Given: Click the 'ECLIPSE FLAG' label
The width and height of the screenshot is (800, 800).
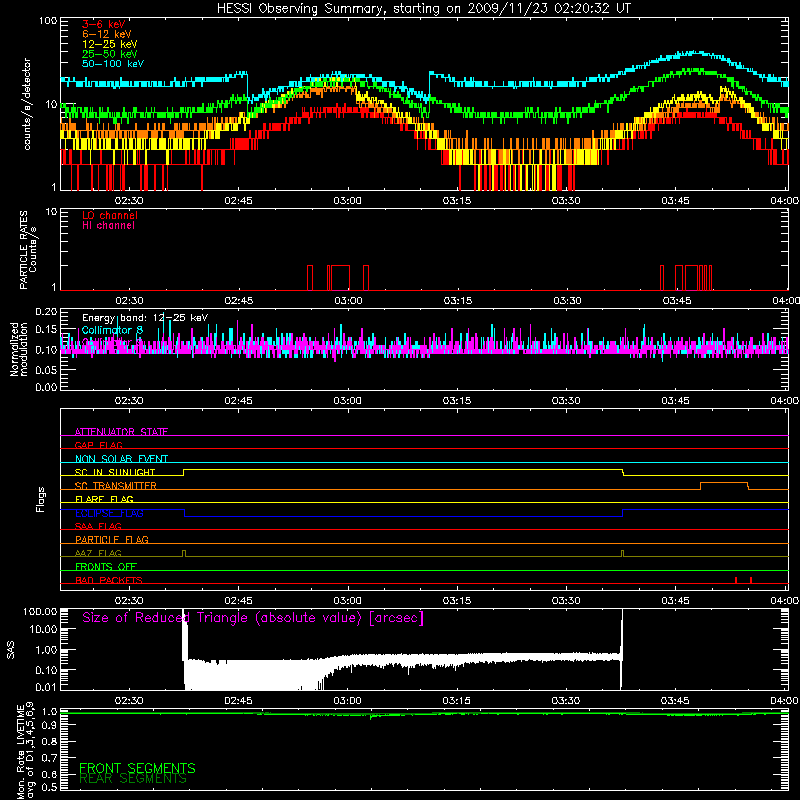Looking at the screenshot, I should tap(109, 513).
